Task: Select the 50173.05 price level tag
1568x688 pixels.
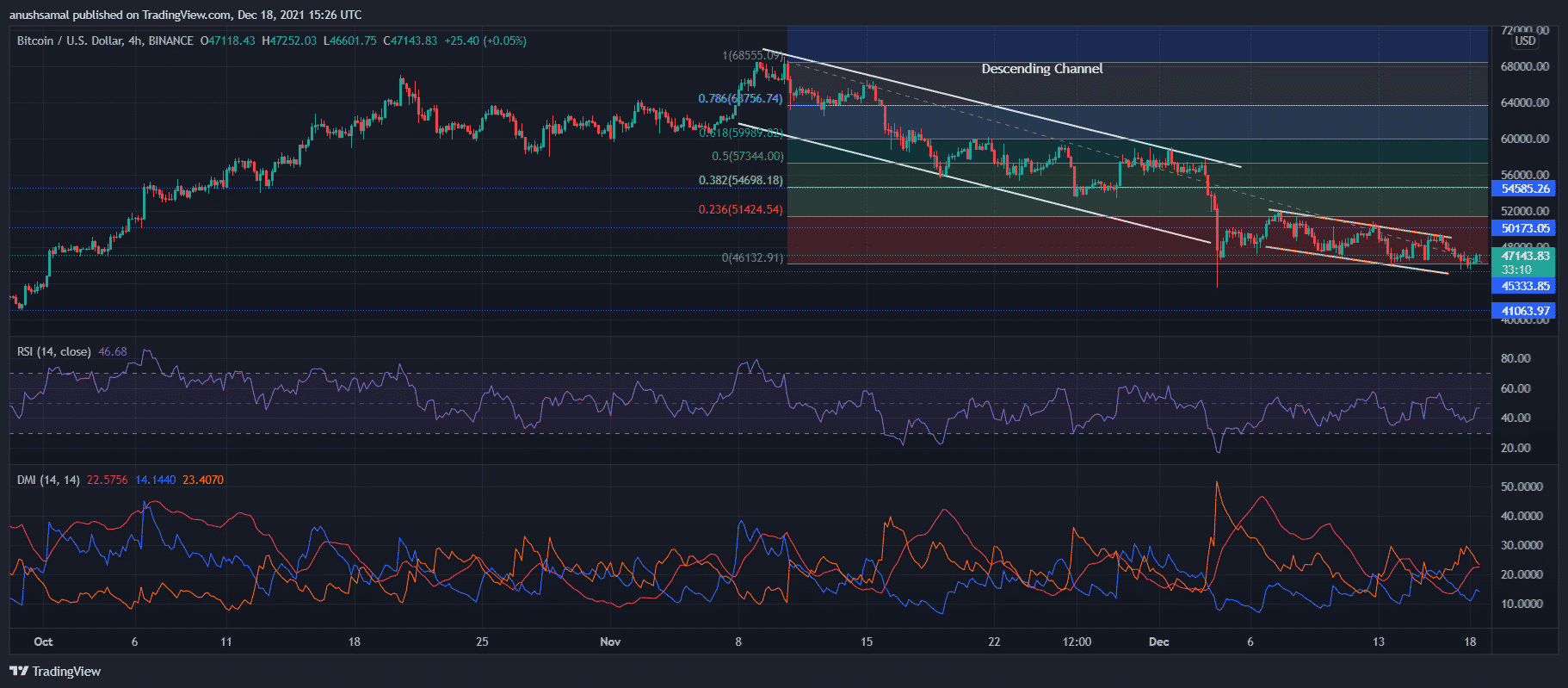Action: (x=1524, y=228)
